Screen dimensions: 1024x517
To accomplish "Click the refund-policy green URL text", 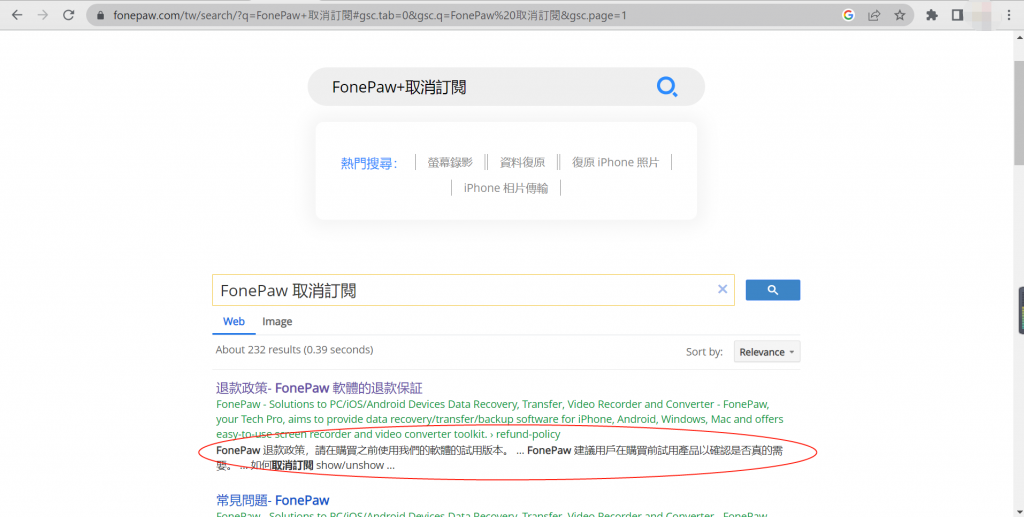I will click(528, 434).
